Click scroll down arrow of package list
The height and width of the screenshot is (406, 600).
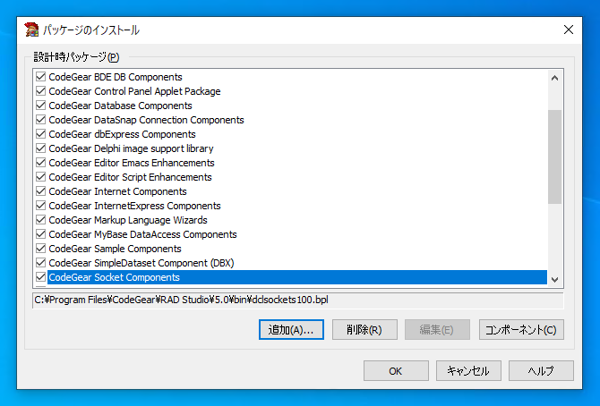(x=554, y=280)
